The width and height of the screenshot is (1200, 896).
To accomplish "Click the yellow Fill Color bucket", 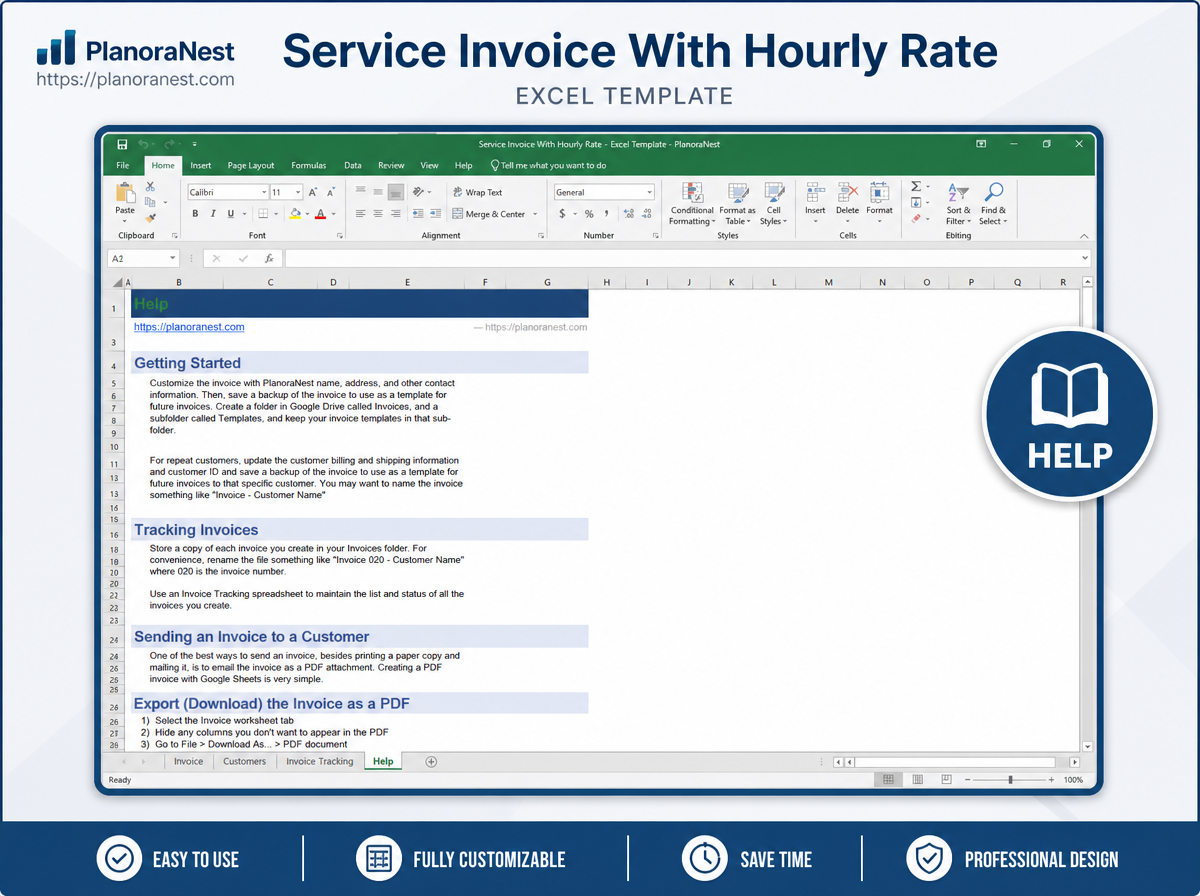I will [x=294, y=214].
